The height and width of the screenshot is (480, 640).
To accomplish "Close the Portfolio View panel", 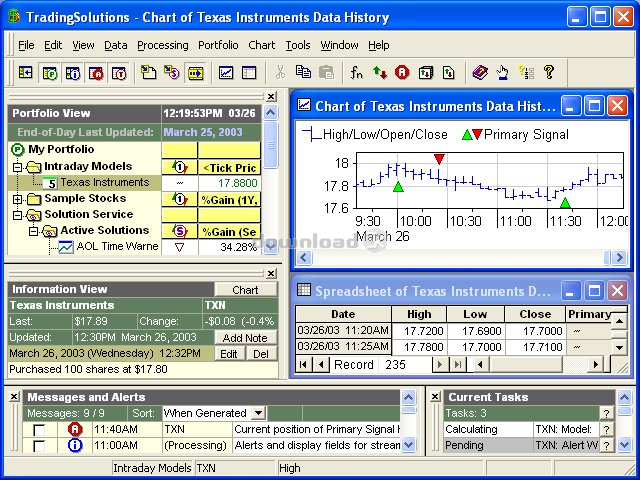I will pyautogui.click(x=271, y=97).
